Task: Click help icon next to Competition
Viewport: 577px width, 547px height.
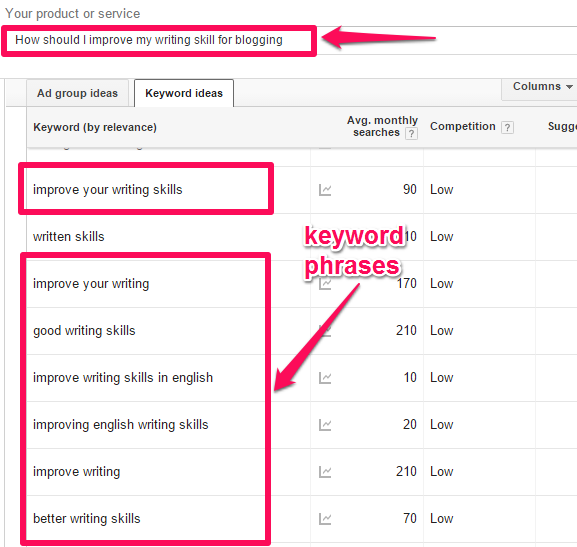Action: pos(507,127)
